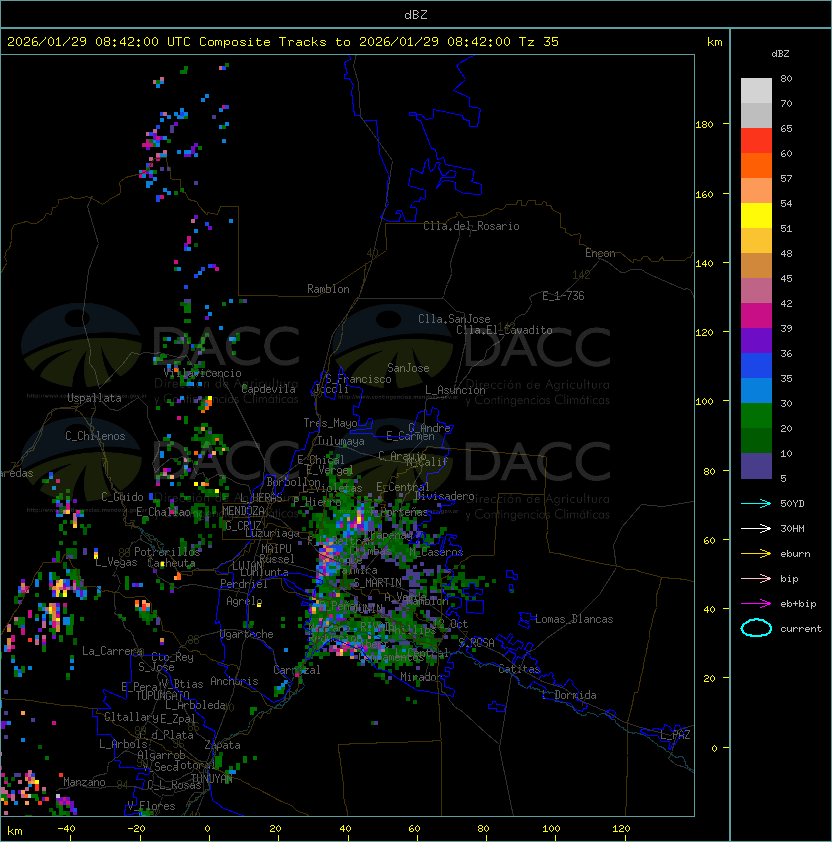Click the Anchoris place label
This screenshot has height=842, width=832.
(x=234, y=681)
